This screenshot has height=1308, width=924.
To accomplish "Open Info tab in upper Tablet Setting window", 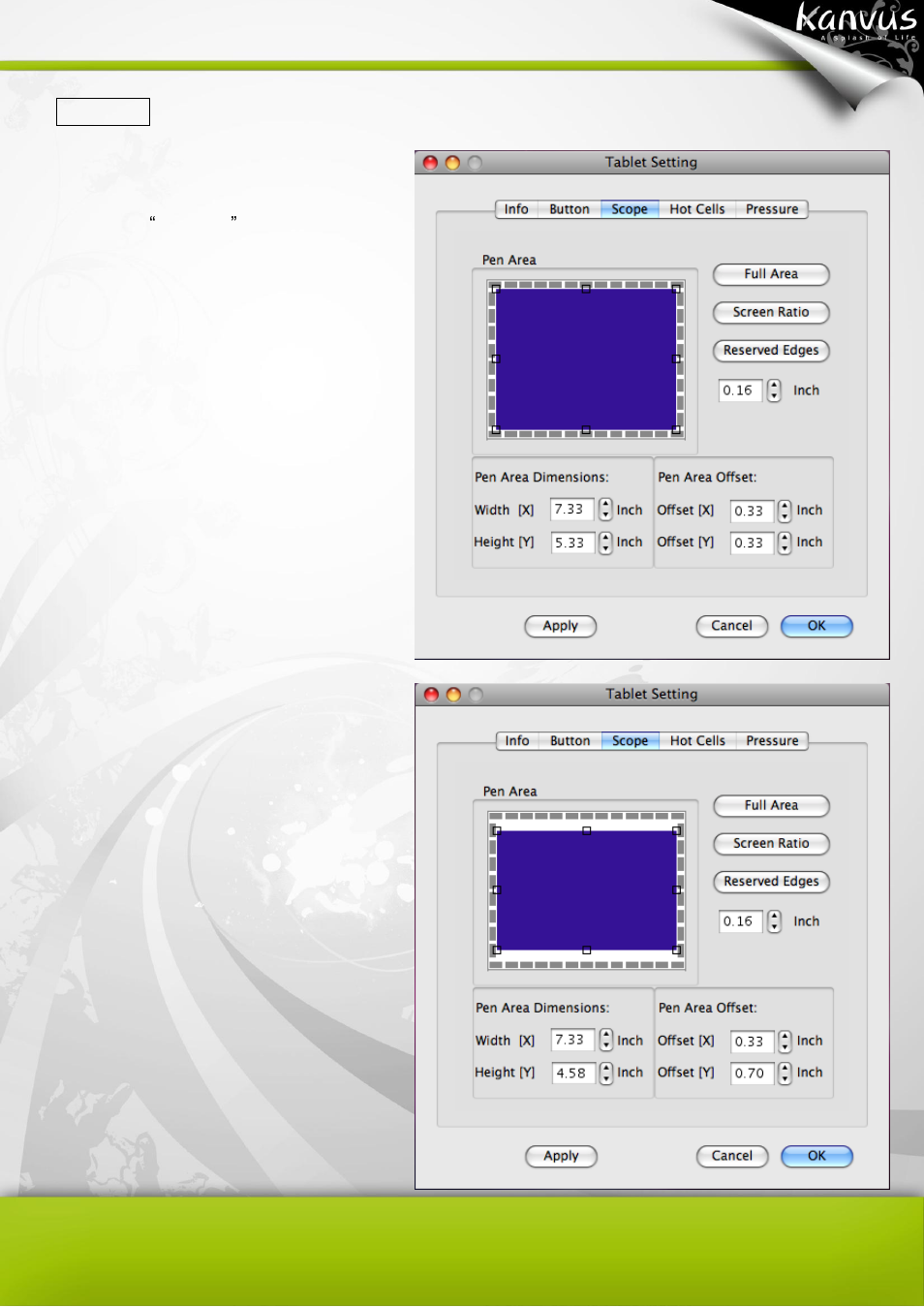I will tap(516, 209).
